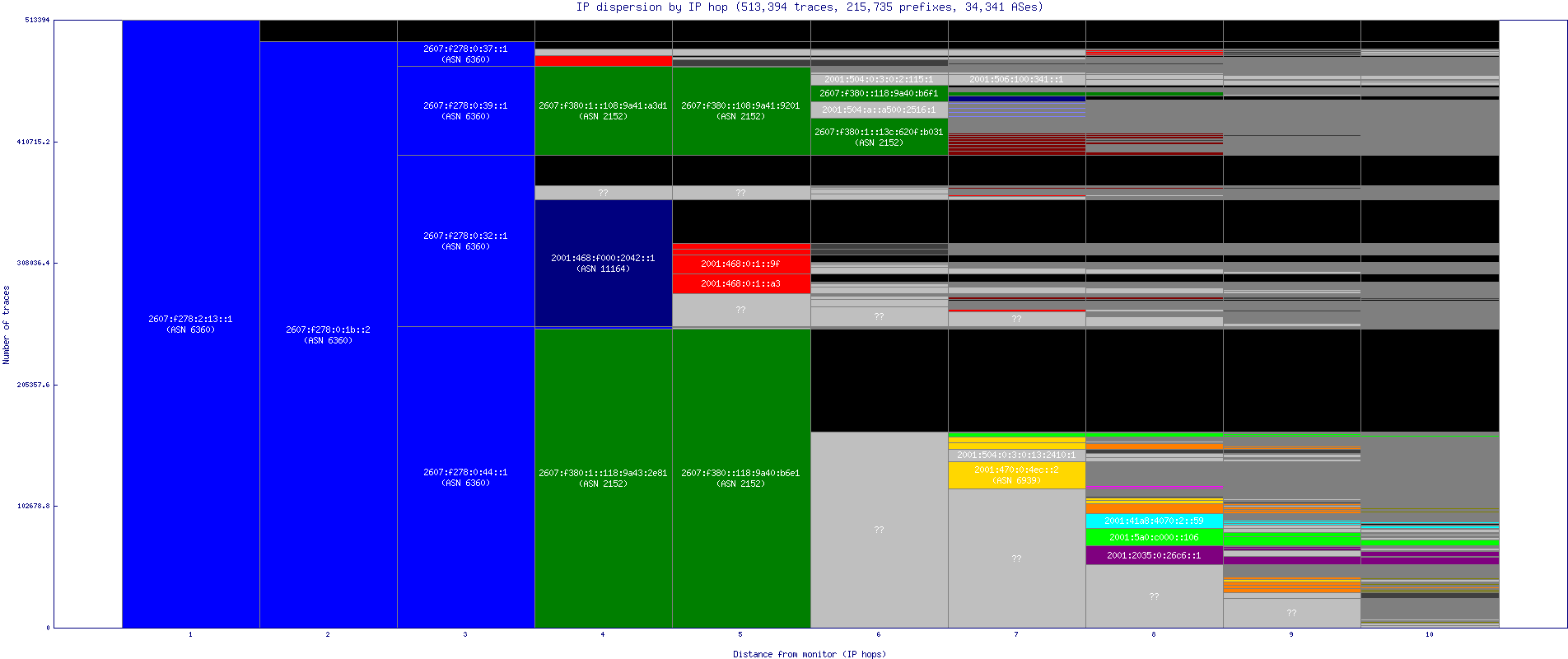
Task: Select the navy 2001:468:f000:2042::1 ASN 11164 block
Action: click(604, 263)
